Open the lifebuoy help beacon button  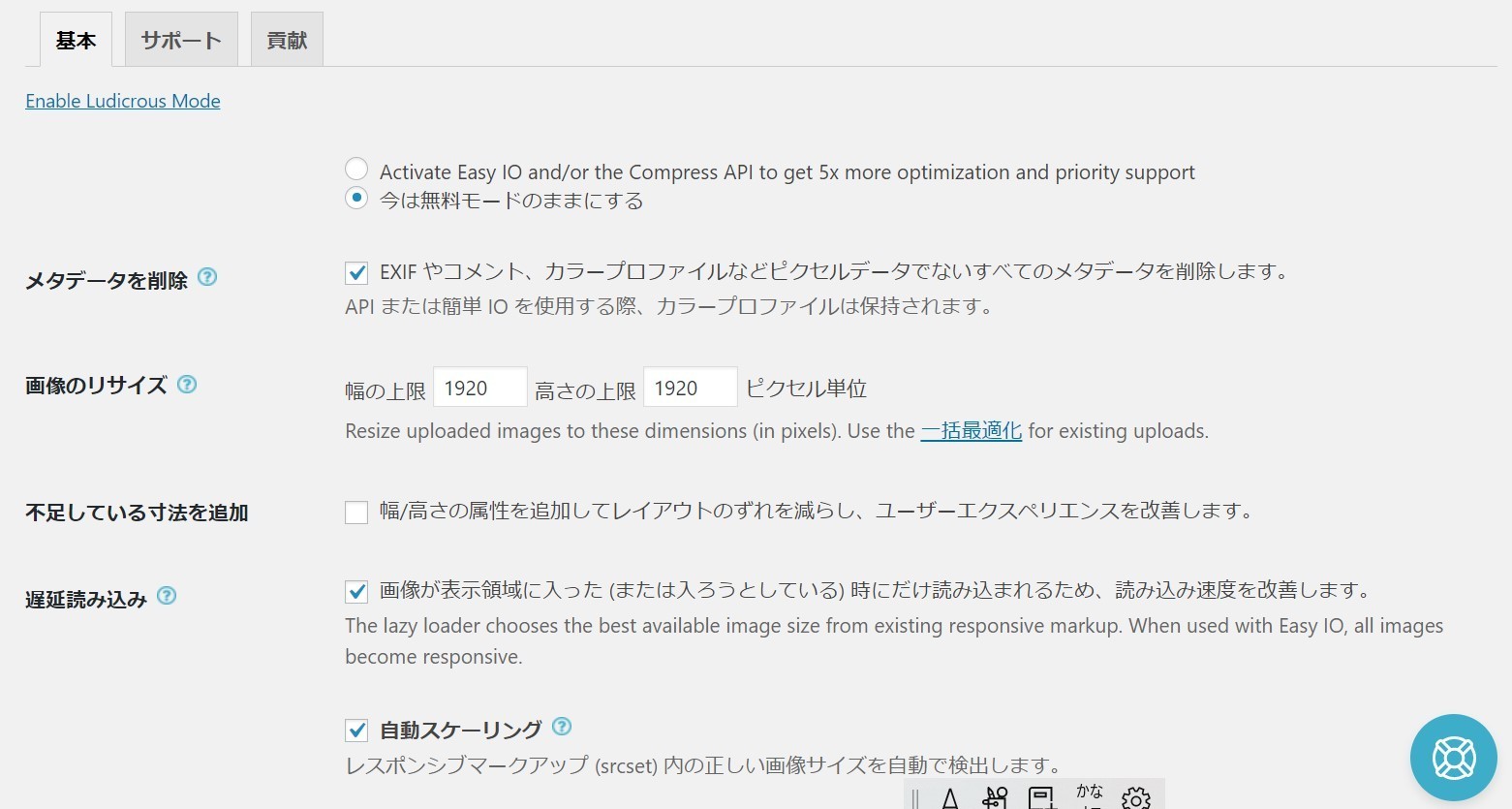click(x=1454, y=758)
